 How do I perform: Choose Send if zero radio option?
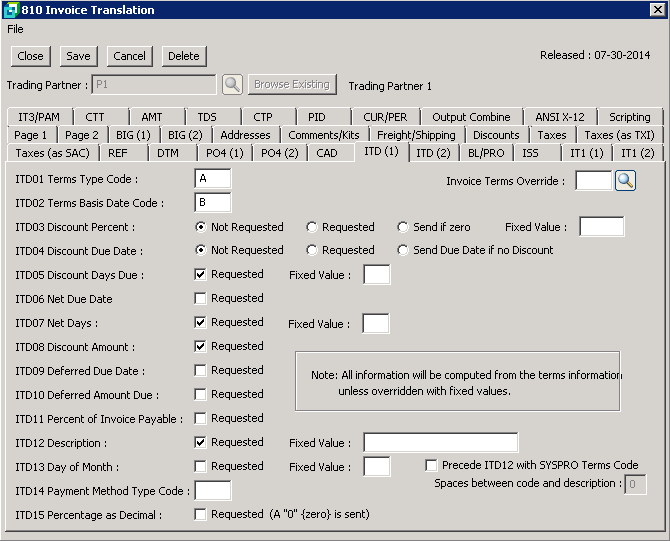[404, 227]
